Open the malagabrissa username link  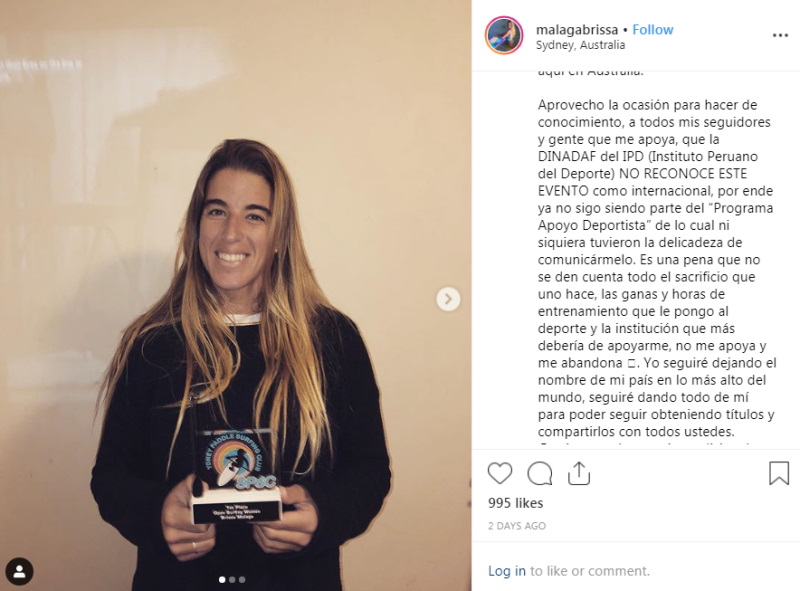[577, 30]
